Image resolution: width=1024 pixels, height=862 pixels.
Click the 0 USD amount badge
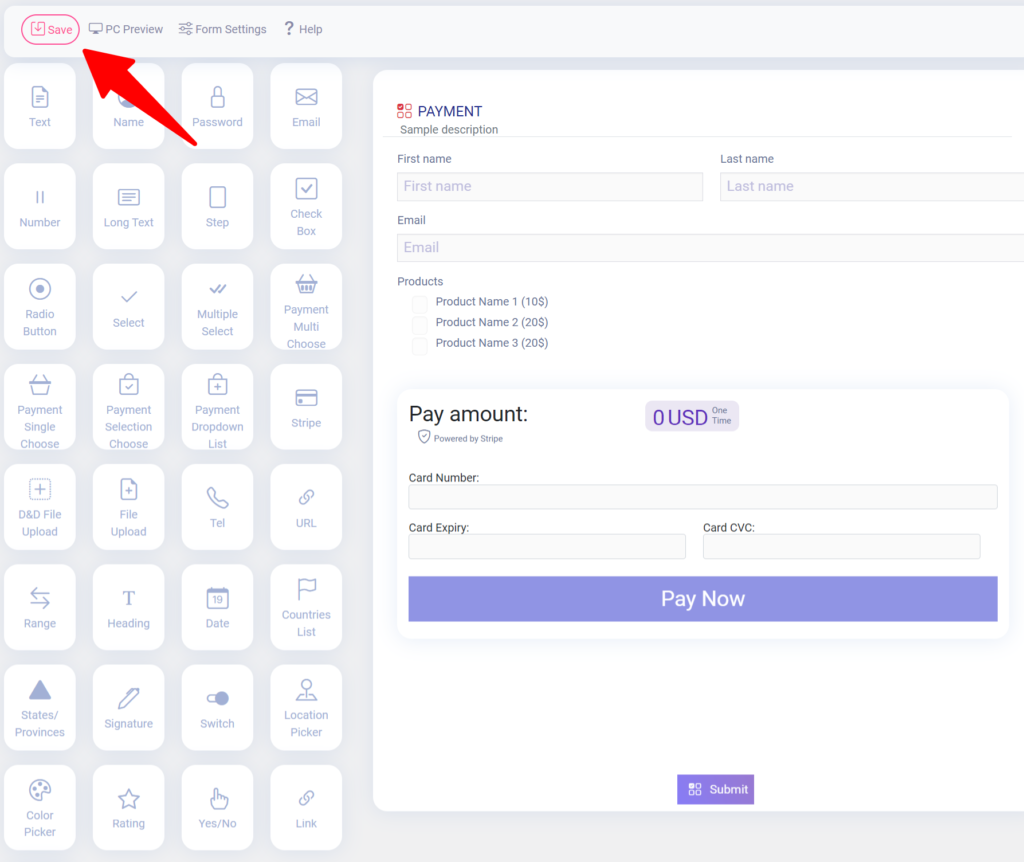pos(692,417)
